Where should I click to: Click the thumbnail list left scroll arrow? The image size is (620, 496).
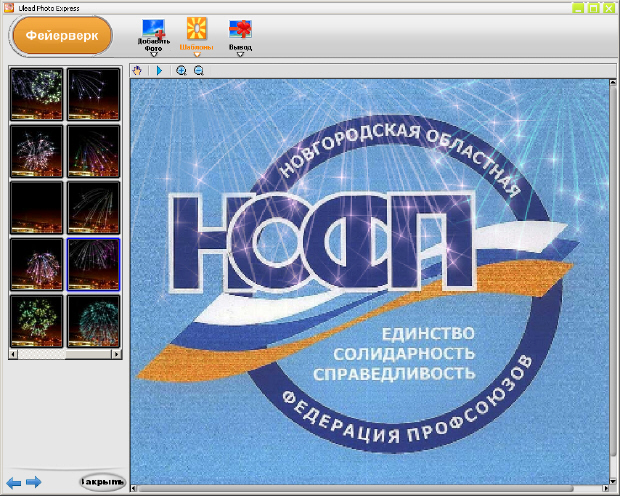coord(13,354)
